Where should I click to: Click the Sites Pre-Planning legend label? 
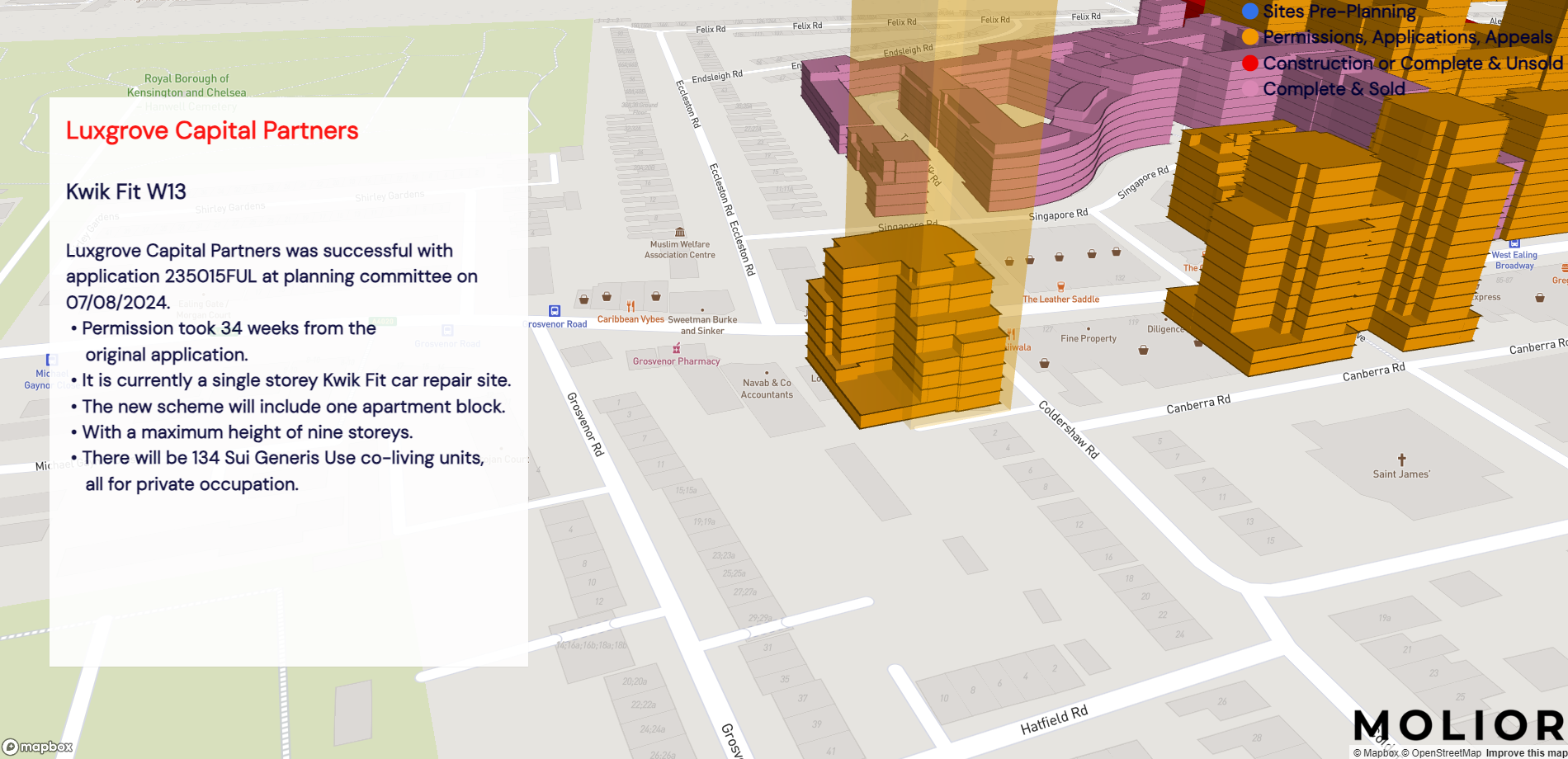click(x=1339, y=12)
